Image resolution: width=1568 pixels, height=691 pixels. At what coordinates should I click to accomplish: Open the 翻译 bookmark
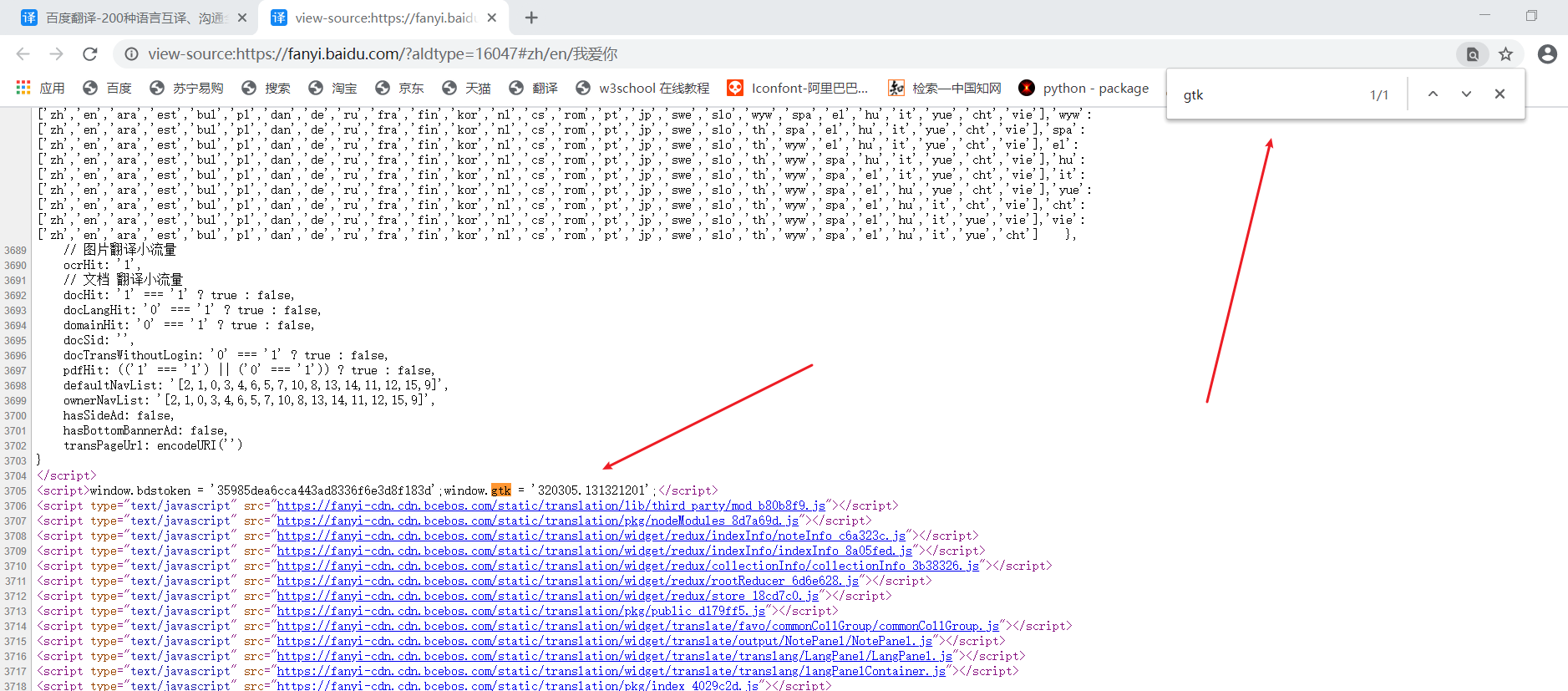click(x=533, y=88)
